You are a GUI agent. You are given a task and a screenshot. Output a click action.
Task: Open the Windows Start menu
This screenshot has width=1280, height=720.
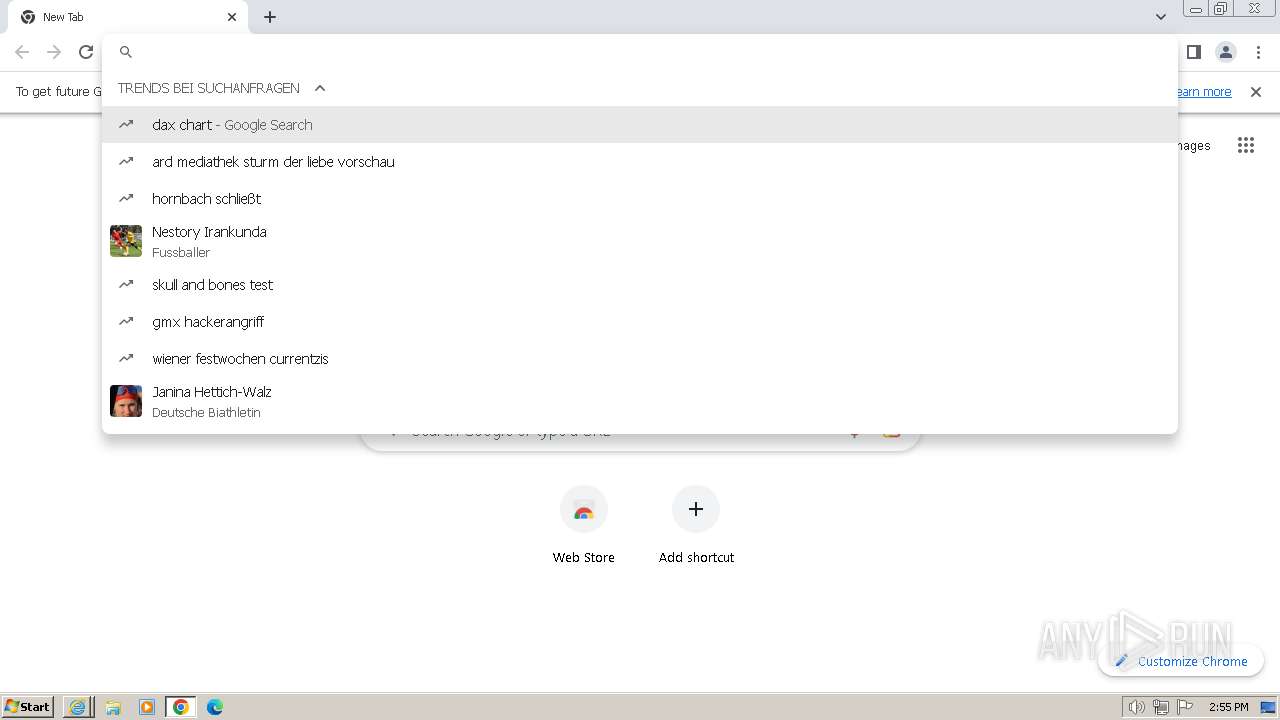pos(28,707)
